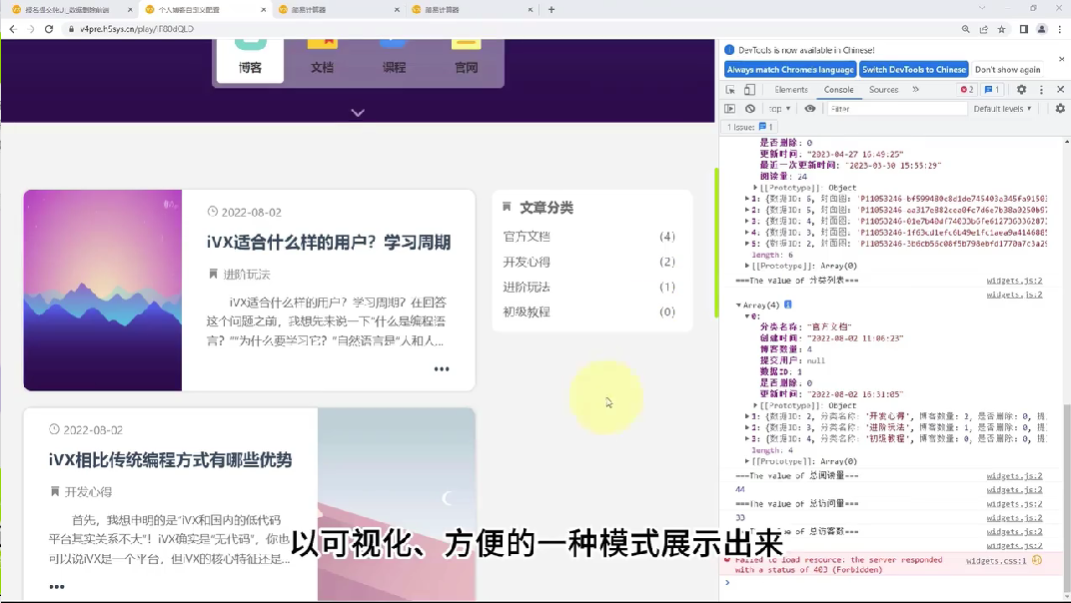Viewport: 1071px width, 603px height.
Task: Clear the console with the ban icon
Action: point(750,109)
